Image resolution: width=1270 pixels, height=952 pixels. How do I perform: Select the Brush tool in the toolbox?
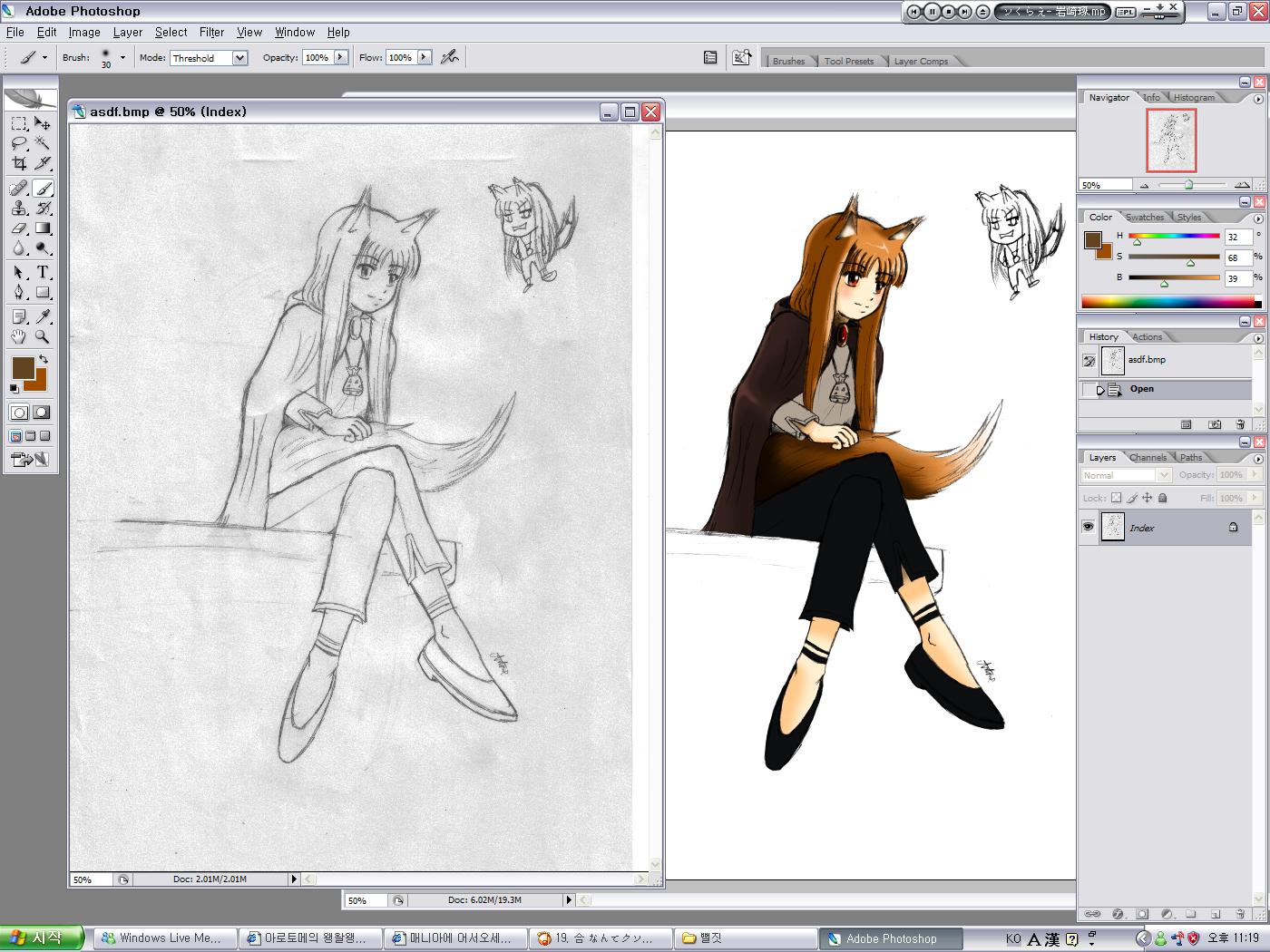click(43, 189)
